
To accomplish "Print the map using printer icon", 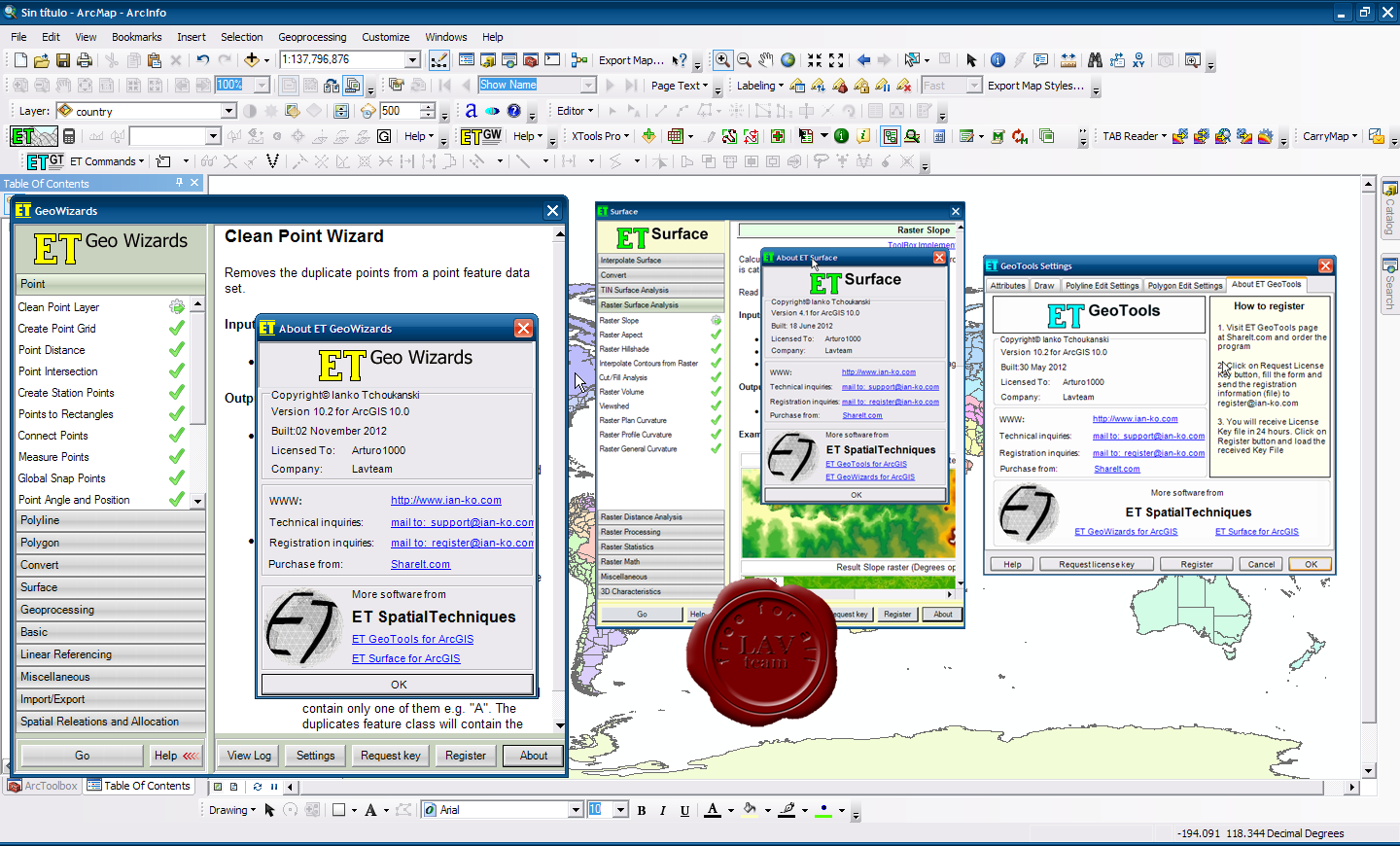I will (x=86, y=60).
